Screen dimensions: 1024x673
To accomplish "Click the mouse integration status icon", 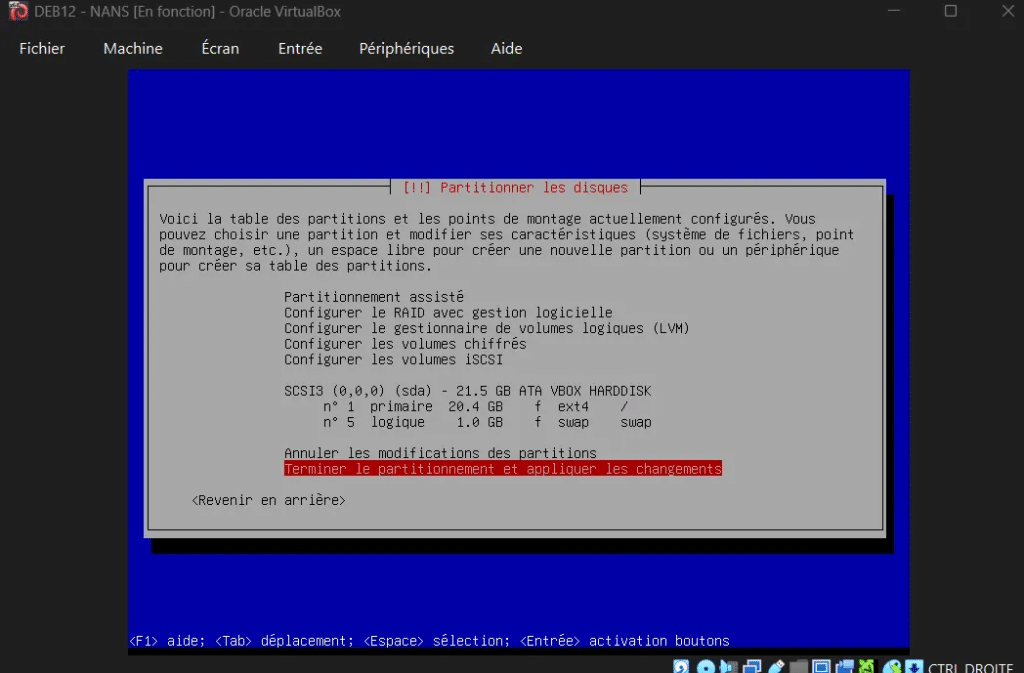I will pos(892,667).
